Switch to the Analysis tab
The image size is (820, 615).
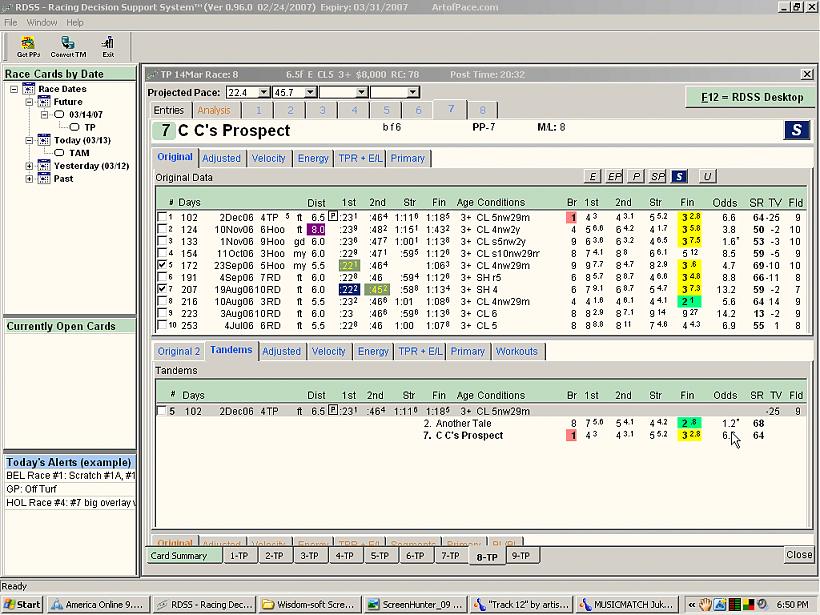(214, 110)
